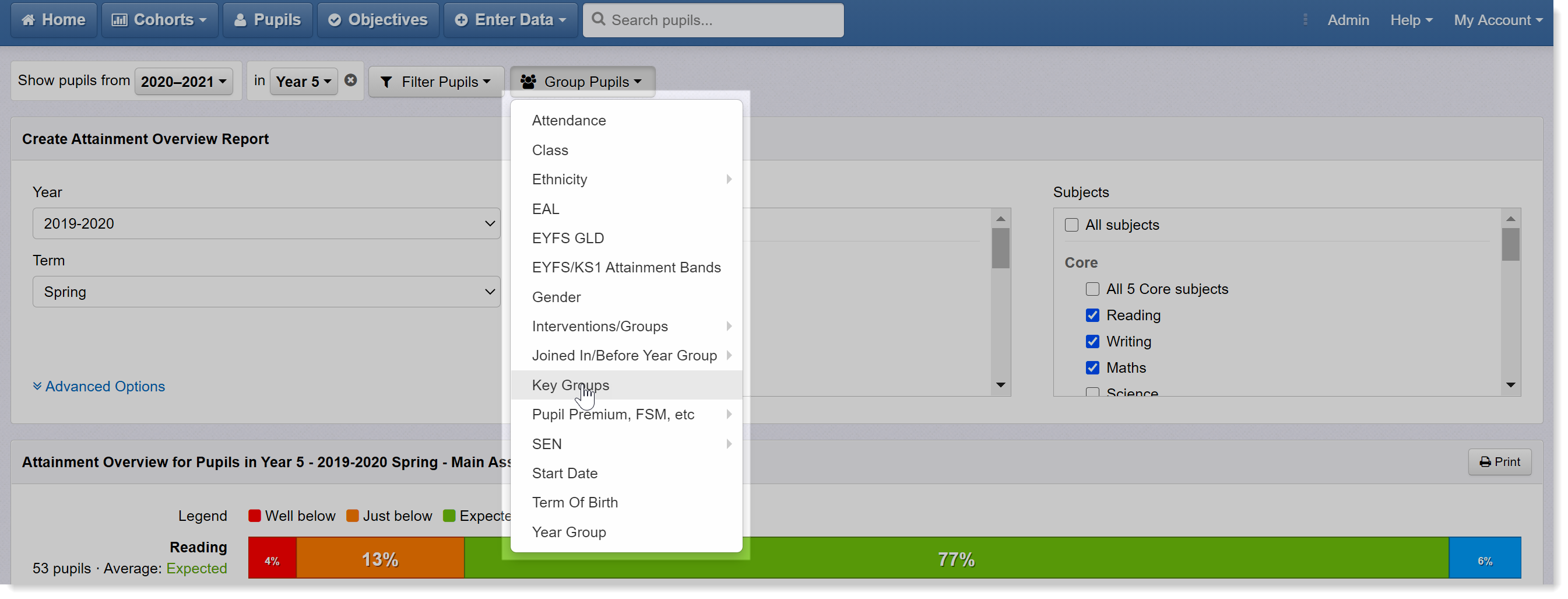Uncheck the Writing subject checkbox
This screenshot has height=599, width=1568.
click(x=1092, y=341)
